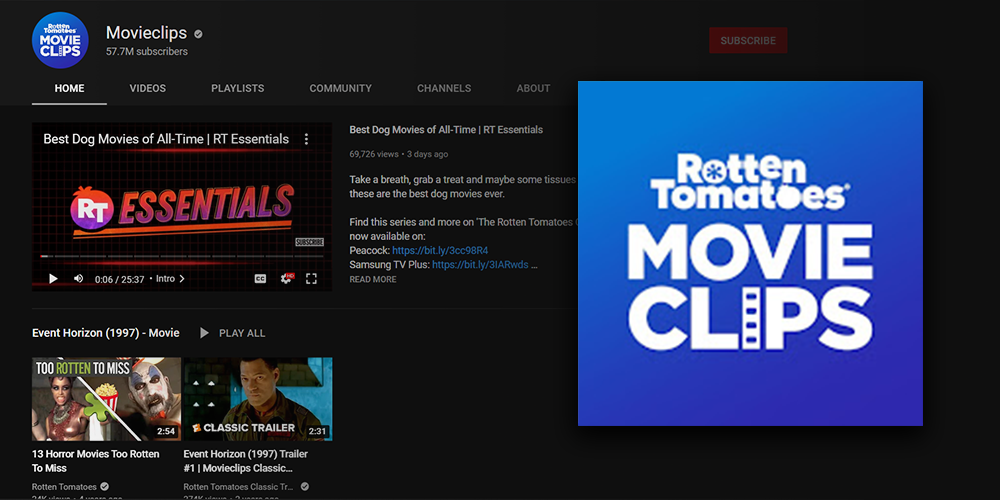Seek on the video progress bar

point(182,256)
